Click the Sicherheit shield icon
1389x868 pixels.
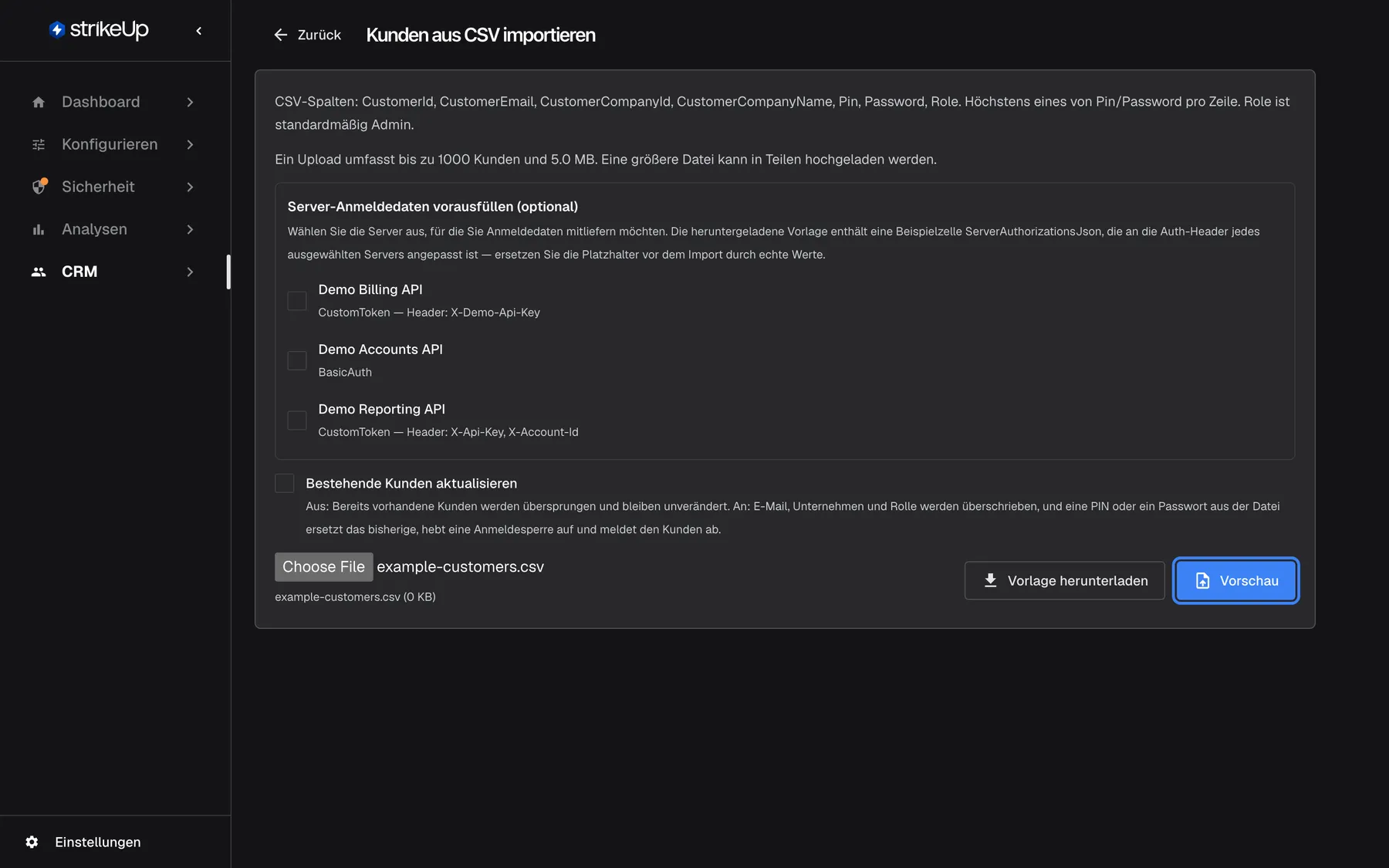pyautogui.click(x=39, y=187)
